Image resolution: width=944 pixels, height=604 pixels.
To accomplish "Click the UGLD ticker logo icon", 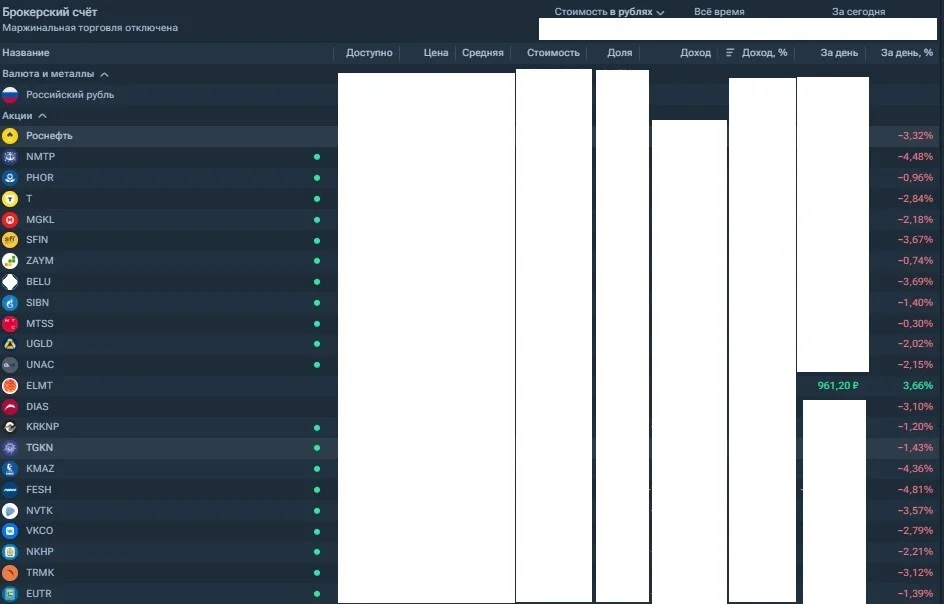I will pyautogui.click(x=10, y=344).
